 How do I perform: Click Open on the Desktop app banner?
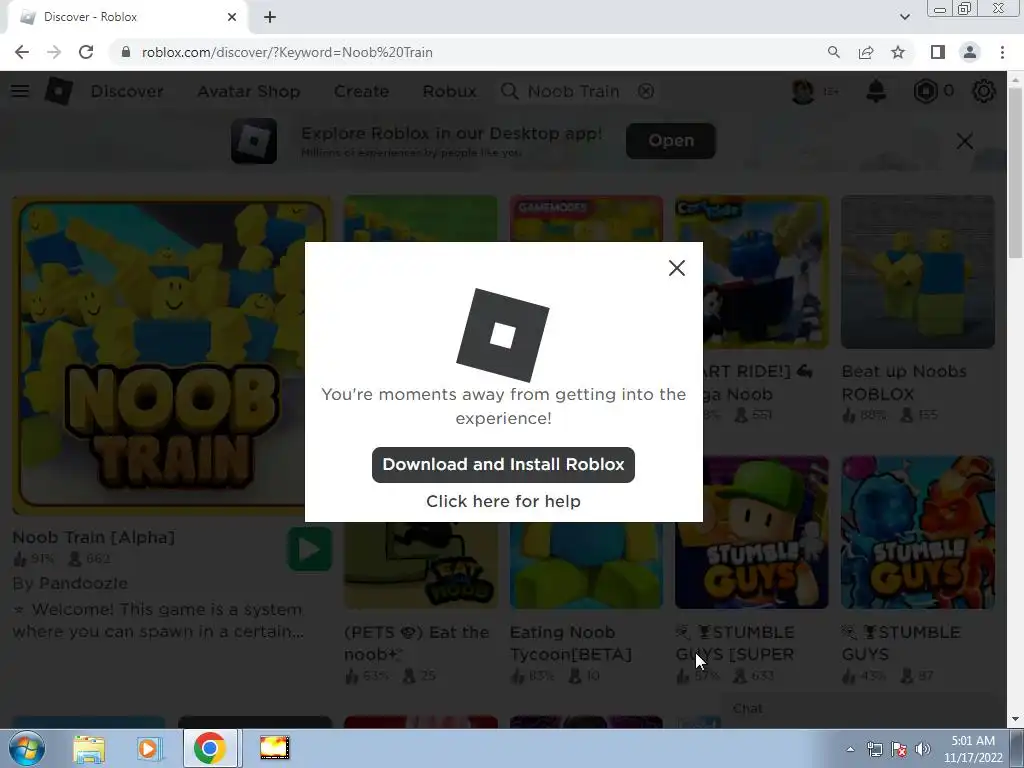671,141
